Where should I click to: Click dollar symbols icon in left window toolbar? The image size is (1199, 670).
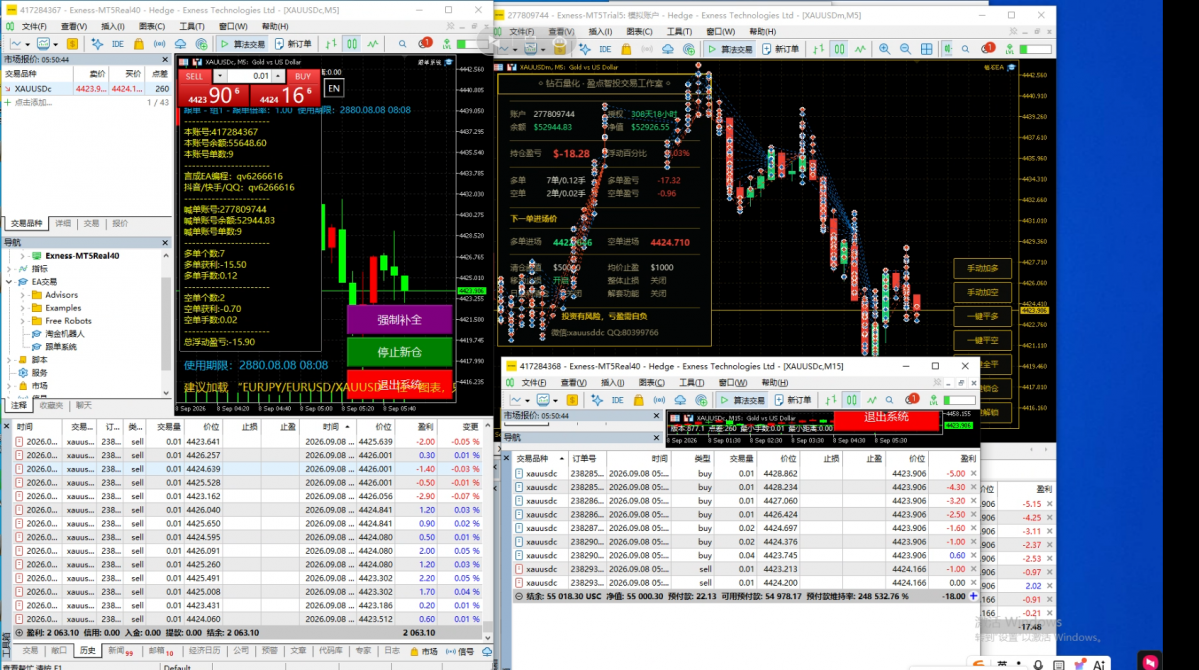pyautogui.click(x=72, y=44)
